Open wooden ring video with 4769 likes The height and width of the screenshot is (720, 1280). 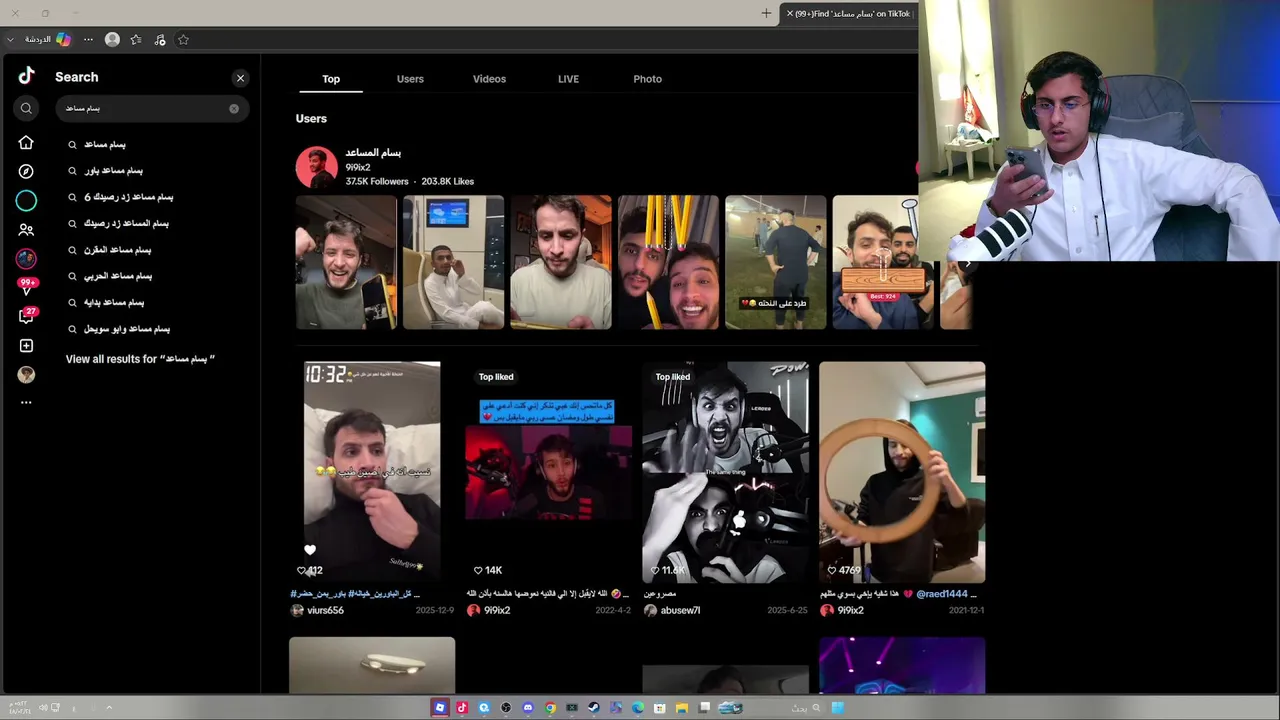(x=902, y=472)
